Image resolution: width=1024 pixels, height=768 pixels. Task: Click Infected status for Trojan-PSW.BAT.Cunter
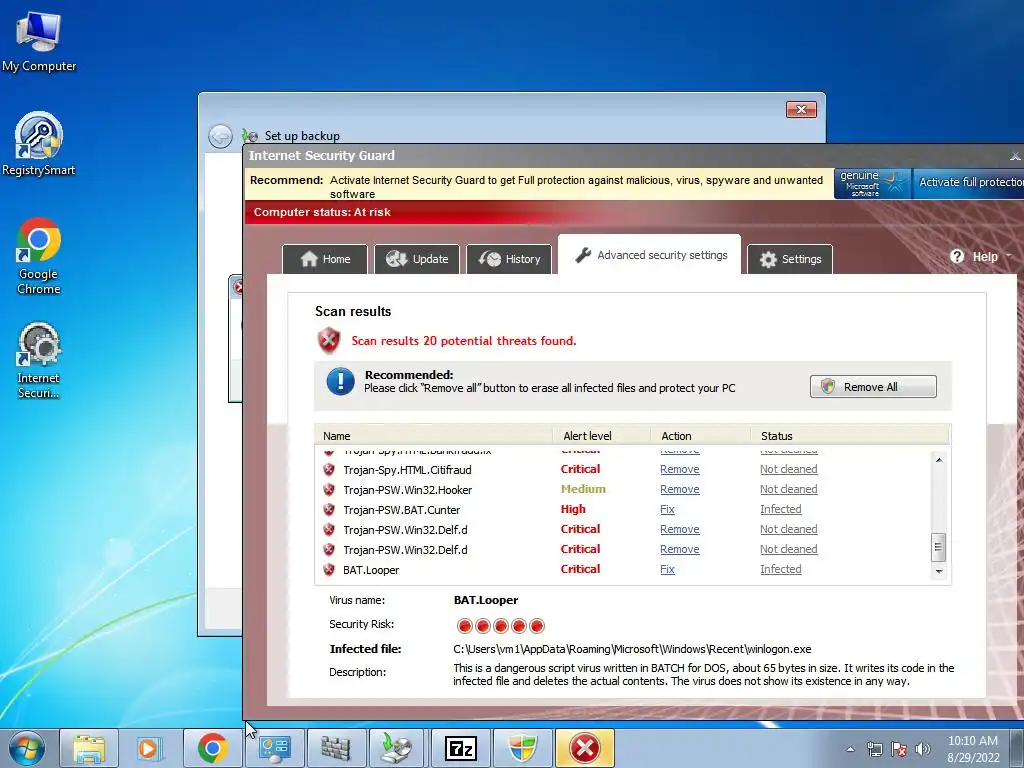coord(780,509)
